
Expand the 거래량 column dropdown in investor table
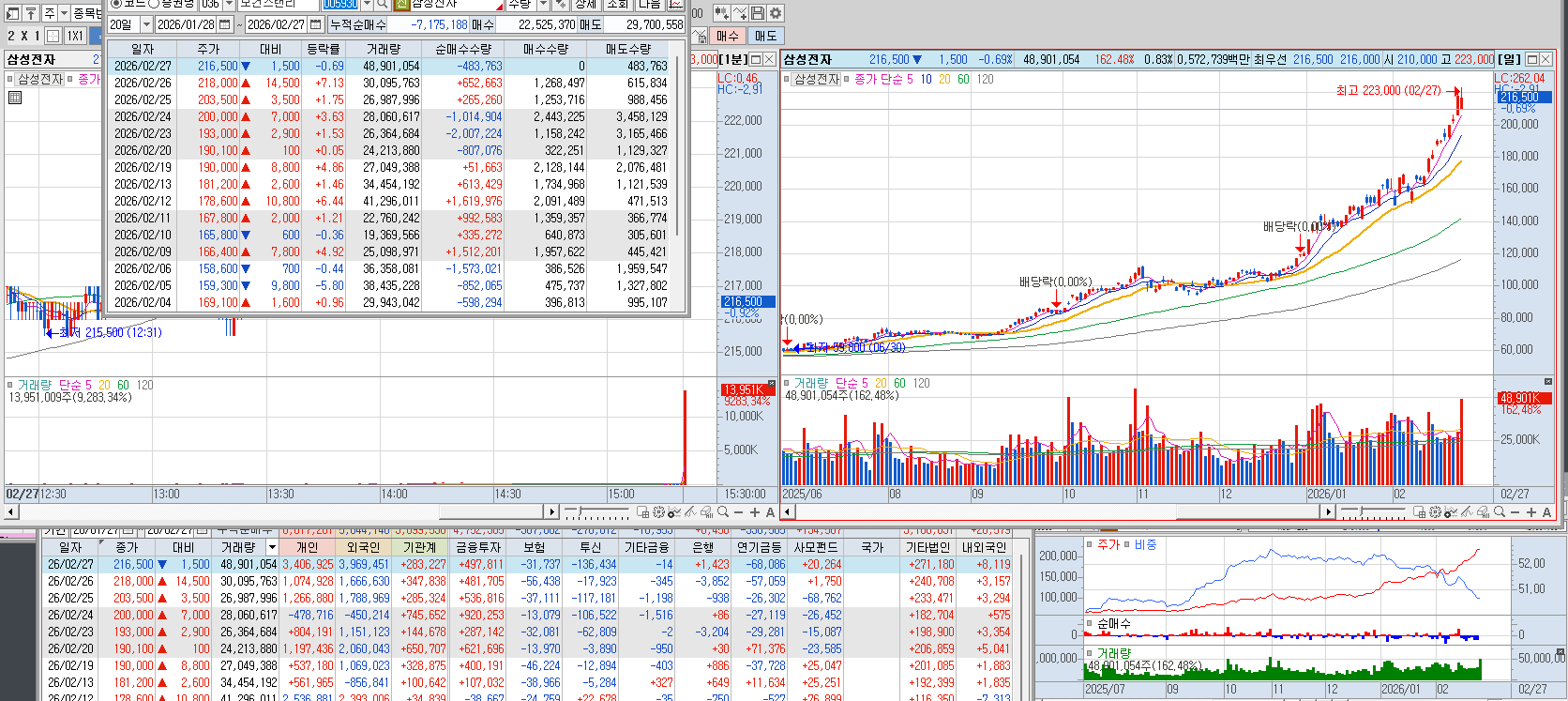273,547
